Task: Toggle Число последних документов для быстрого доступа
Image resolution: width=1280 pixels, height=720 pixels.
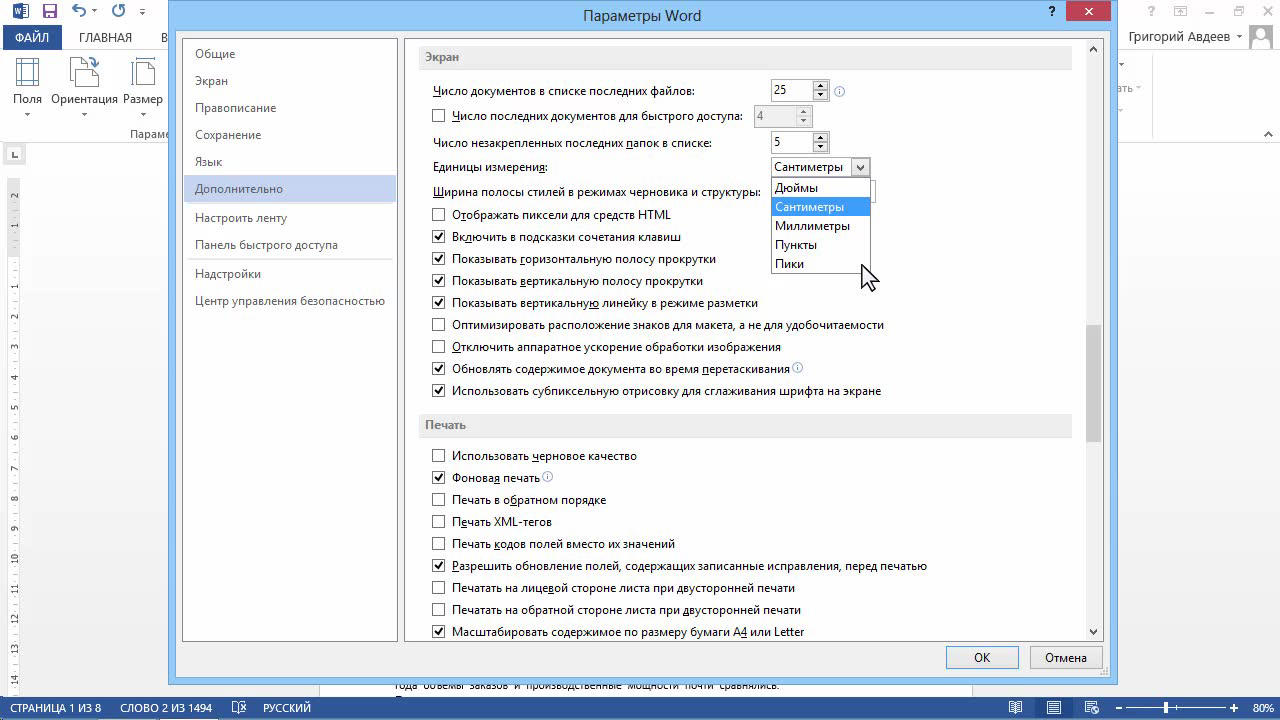Action: 439,116
